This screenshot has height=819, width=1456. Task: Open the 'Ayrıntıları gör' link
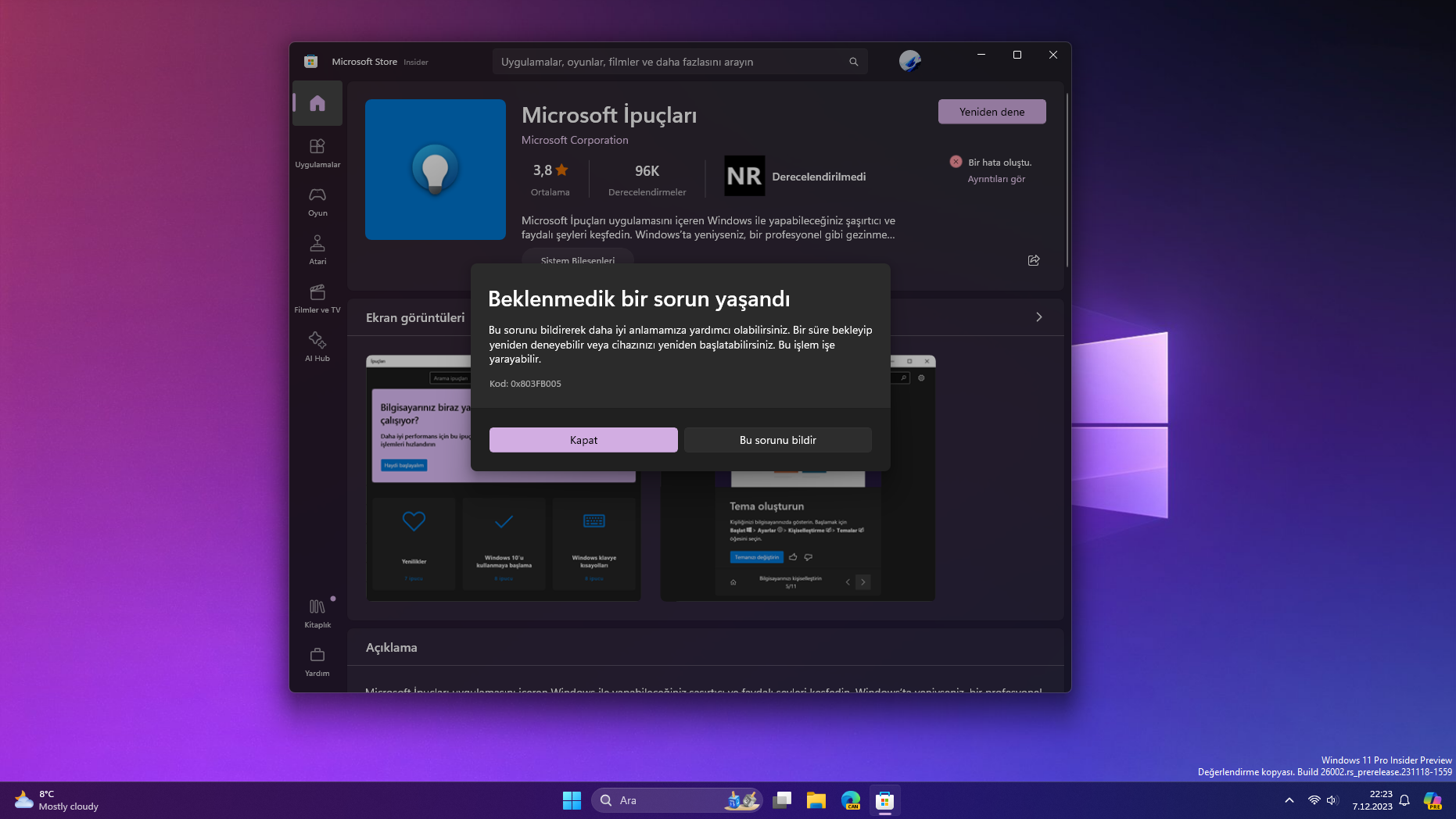pyautogui.click(x=996, y=179)
